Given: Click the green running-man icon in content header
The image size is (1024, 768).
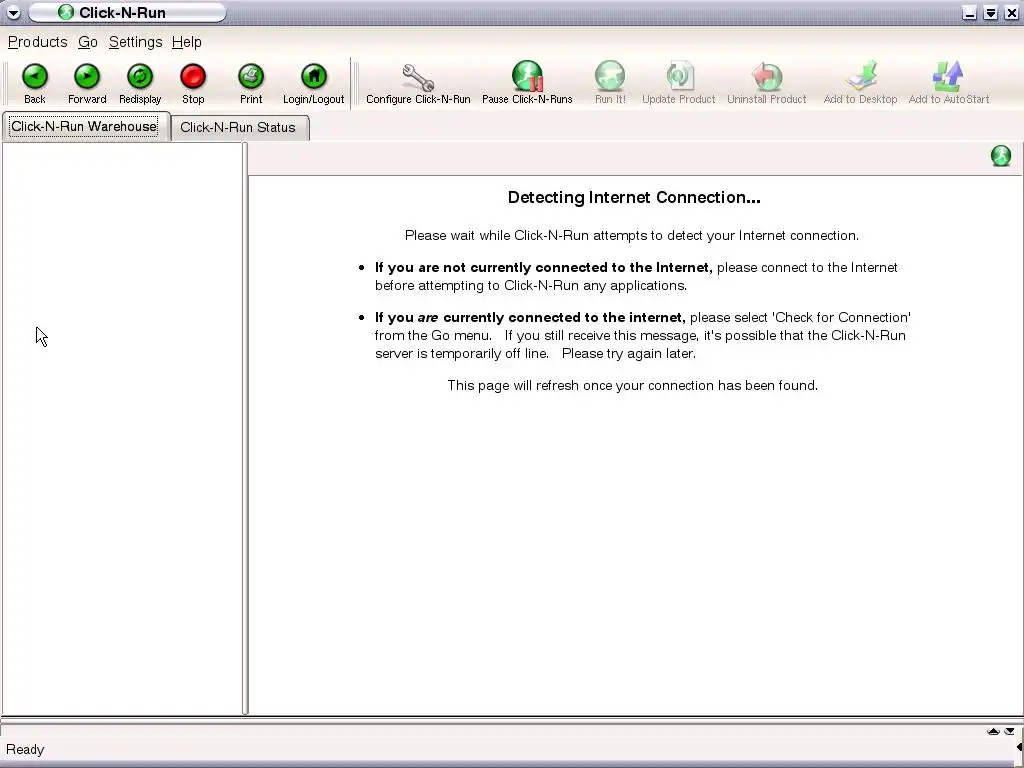Looking at the screenshot, I should tap(1000, 156).
